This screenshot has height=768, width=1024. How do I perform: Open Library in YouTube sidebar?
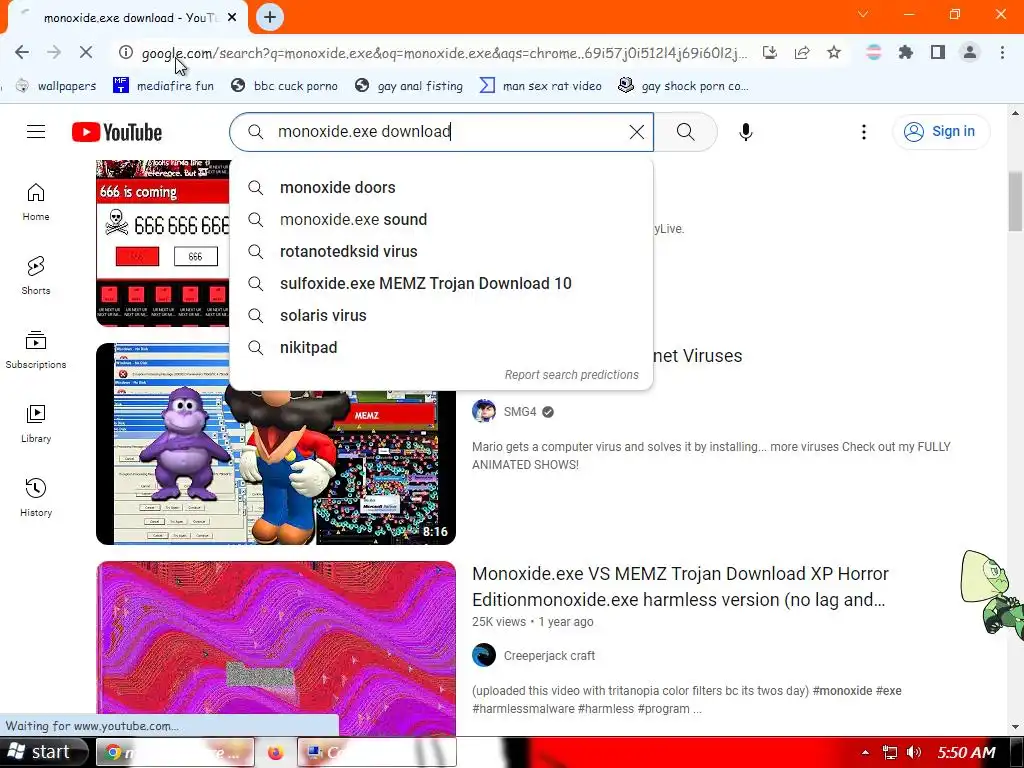click(36, 424)
